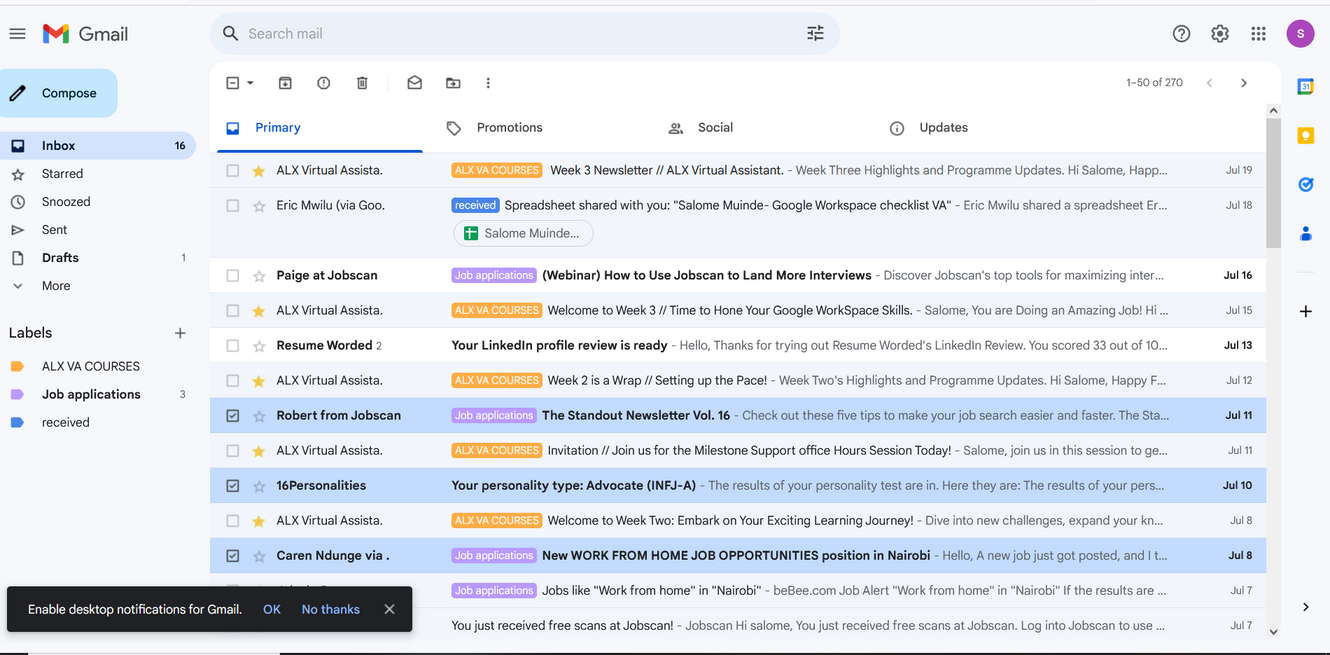Show search options filter

[815, 34]
